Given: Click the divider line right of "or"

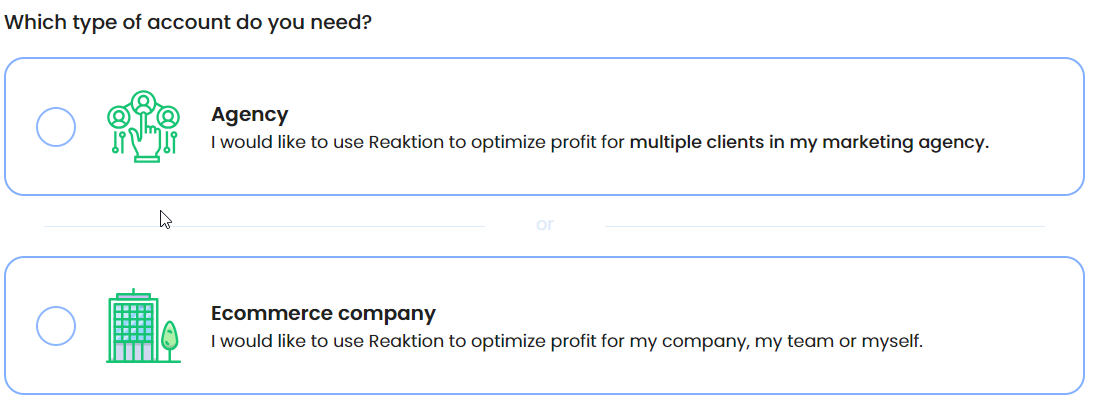Looking at the screenshot, I should pos(824,226).
